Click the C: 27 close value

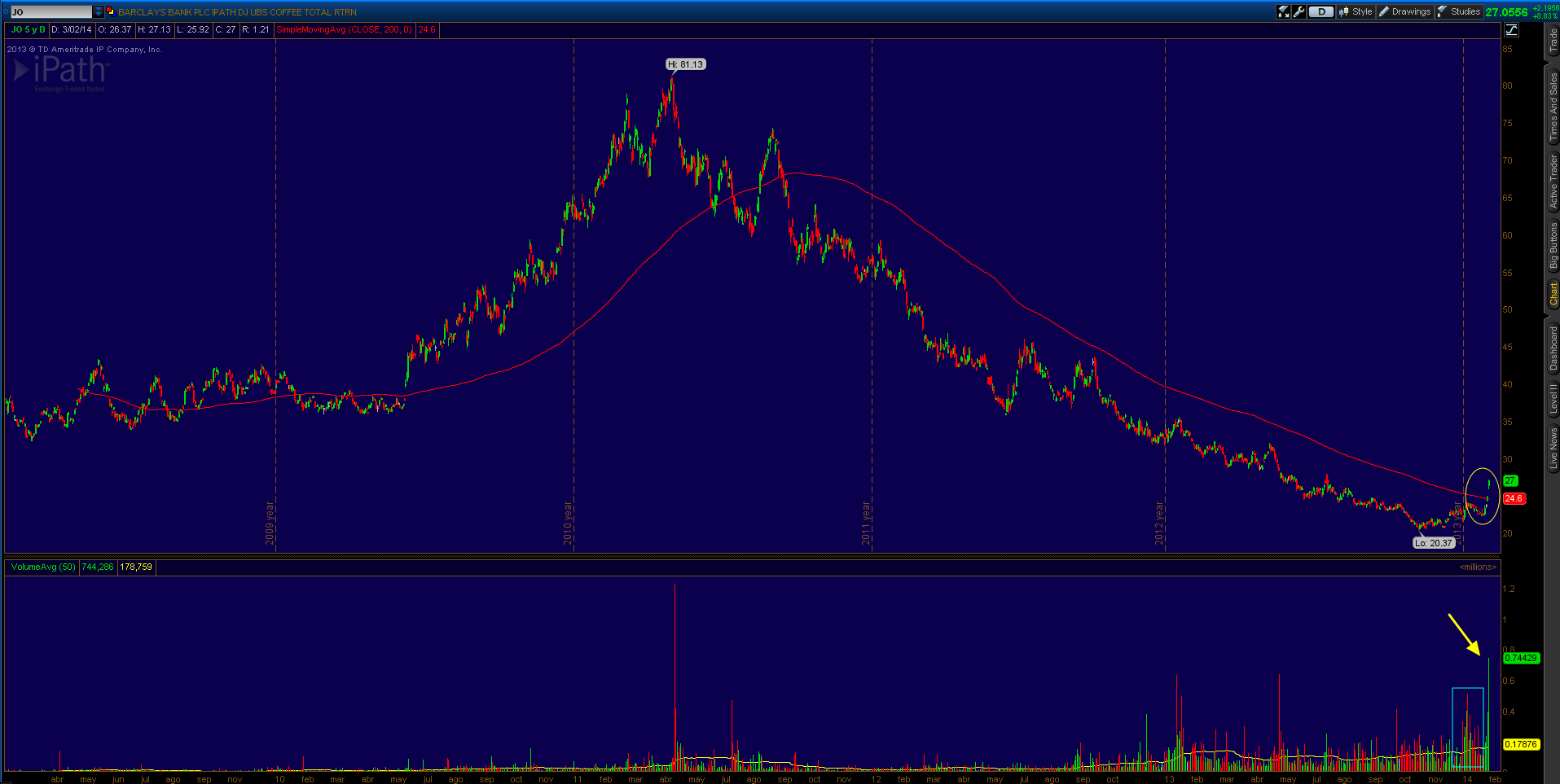click(226, 29)
